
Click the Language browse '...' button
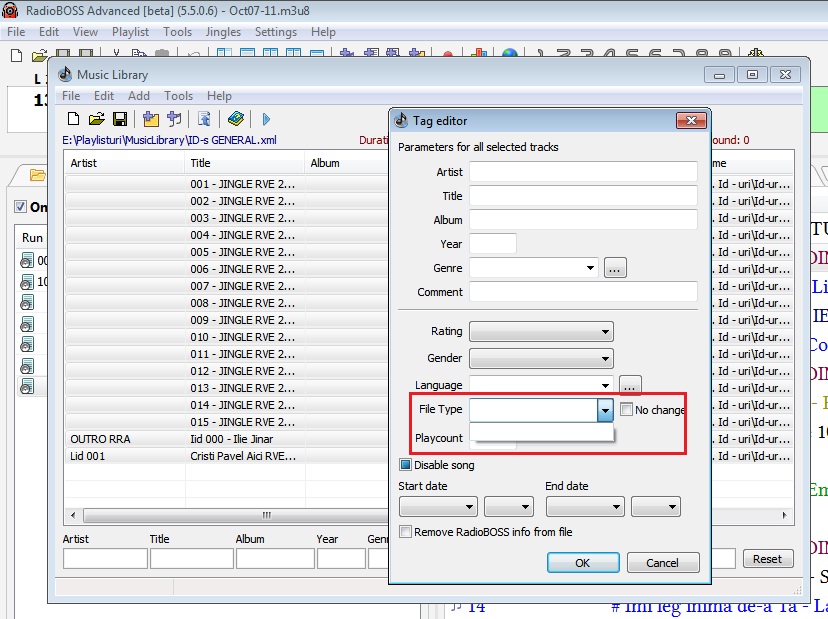coord(630,384)
